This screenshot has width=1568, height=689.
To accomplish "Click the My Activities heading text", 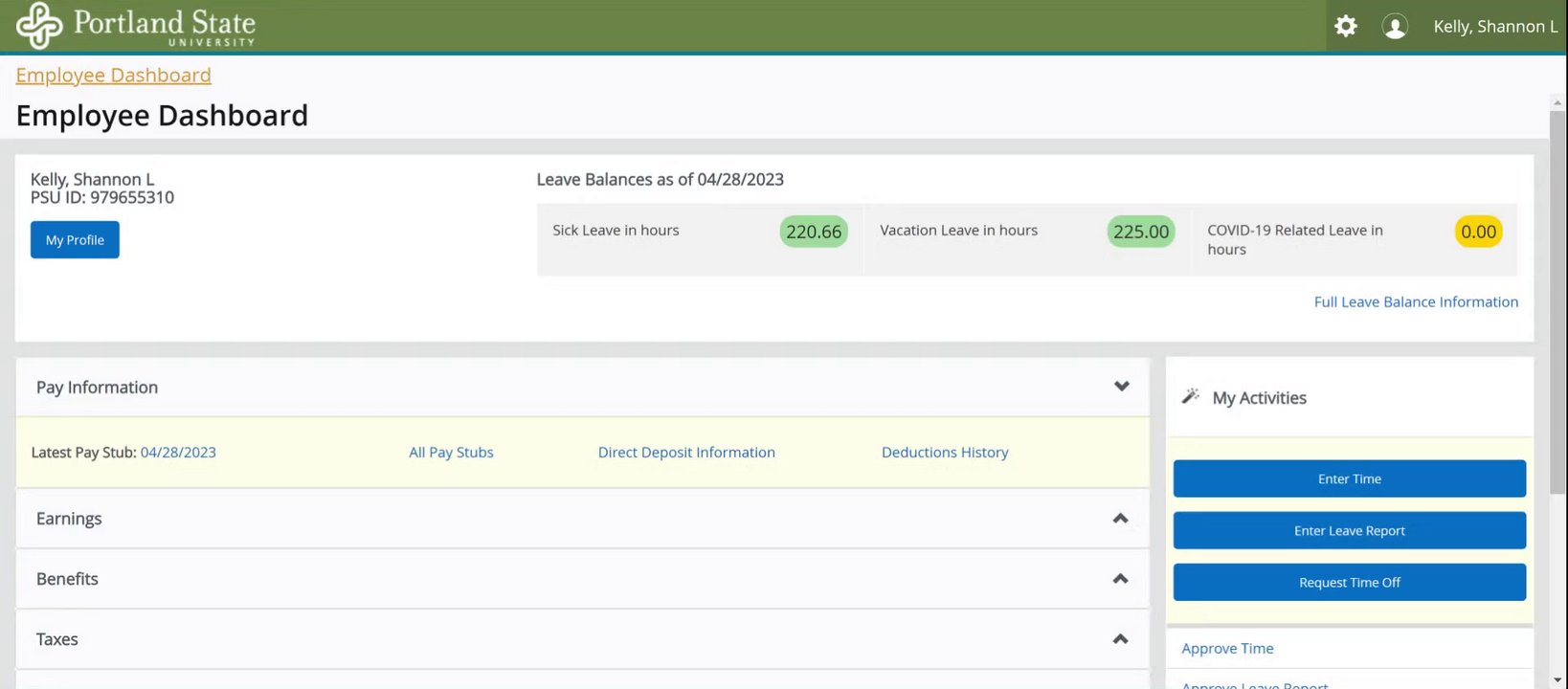I will 1259,398.
